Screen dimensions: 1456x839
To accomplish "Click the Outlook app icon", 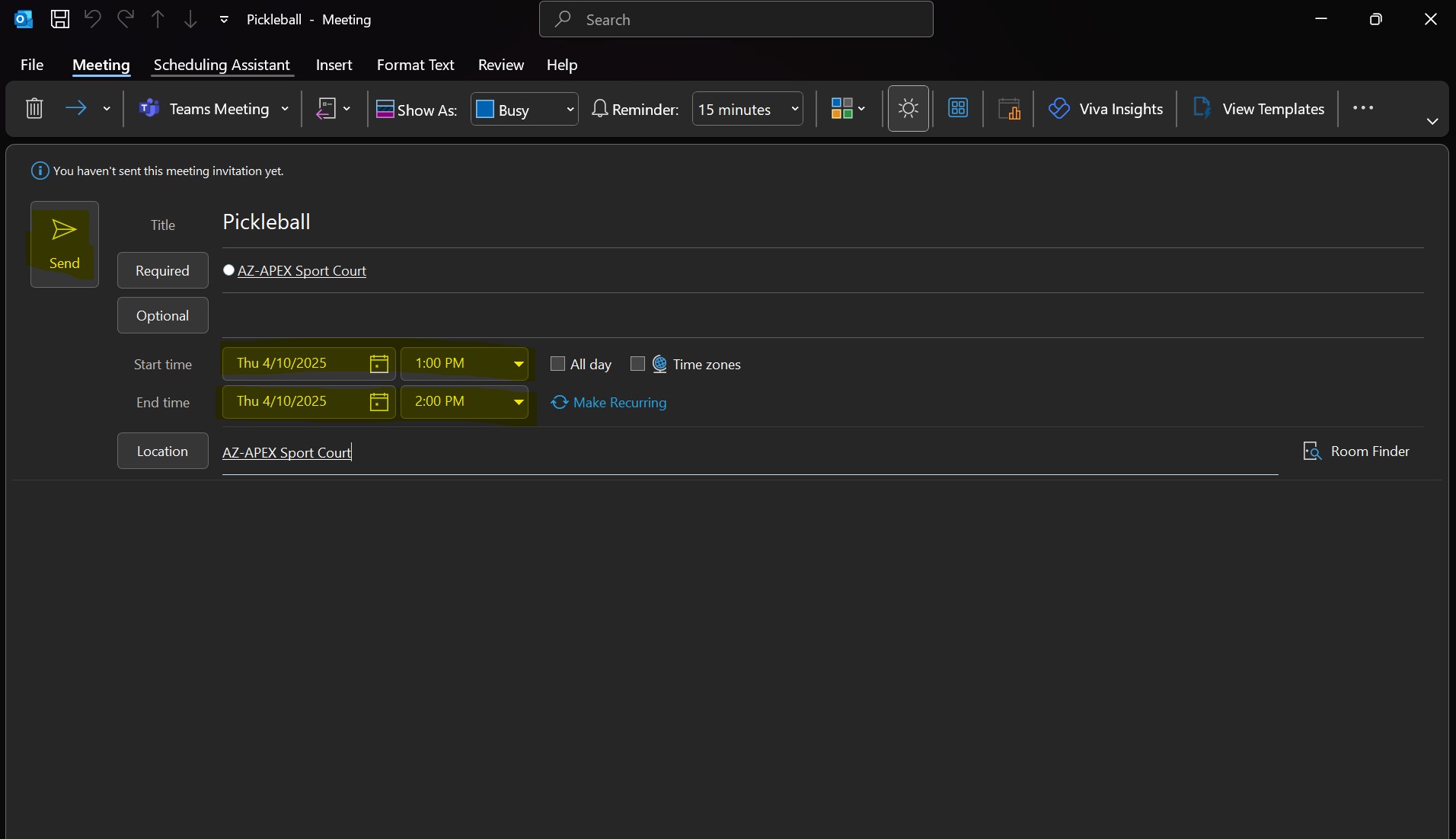I will (x=24, y=19).
